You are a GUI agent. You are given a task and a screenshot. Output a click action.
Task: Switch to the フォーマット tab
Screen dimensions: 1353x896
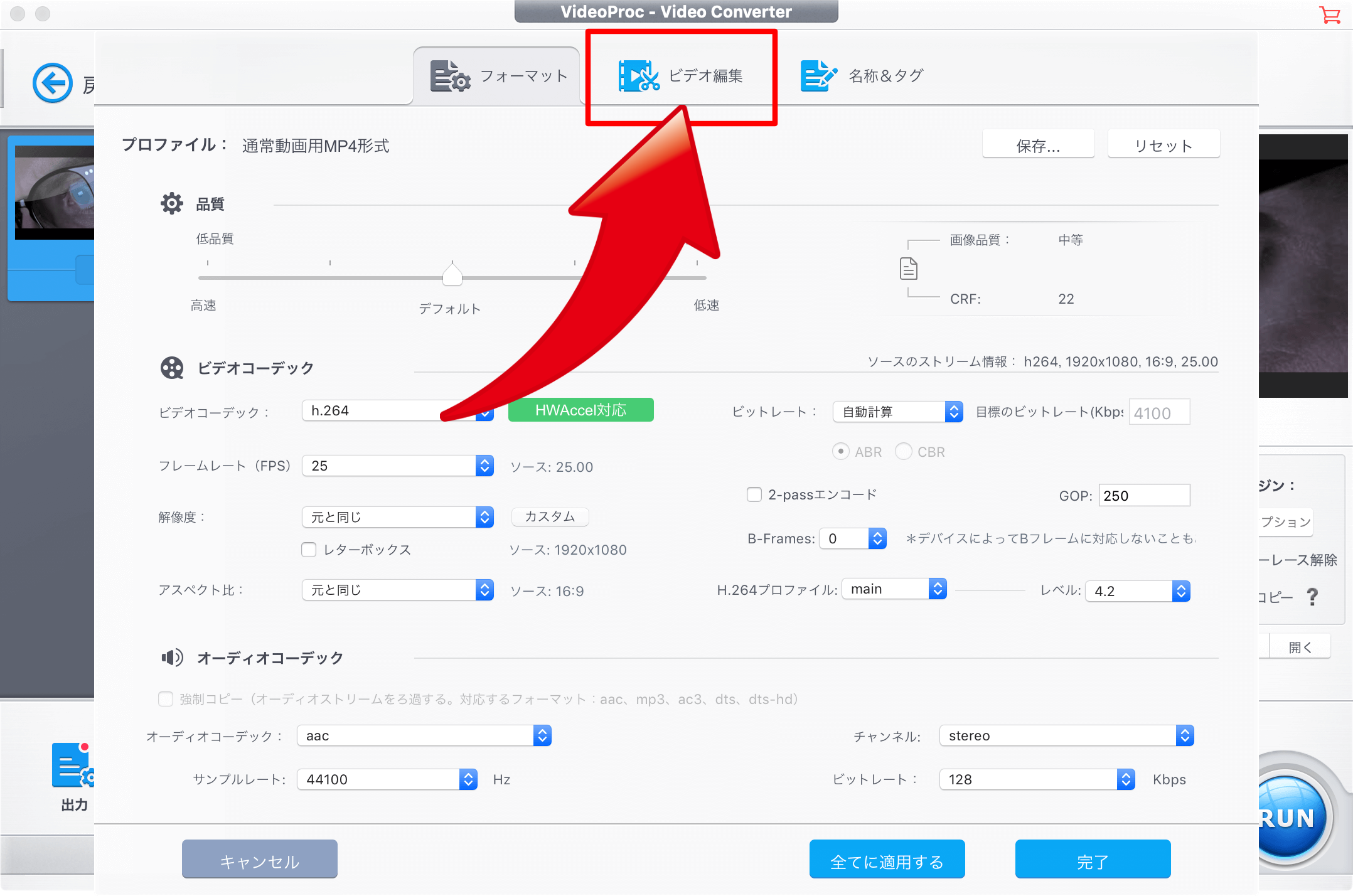498,77
